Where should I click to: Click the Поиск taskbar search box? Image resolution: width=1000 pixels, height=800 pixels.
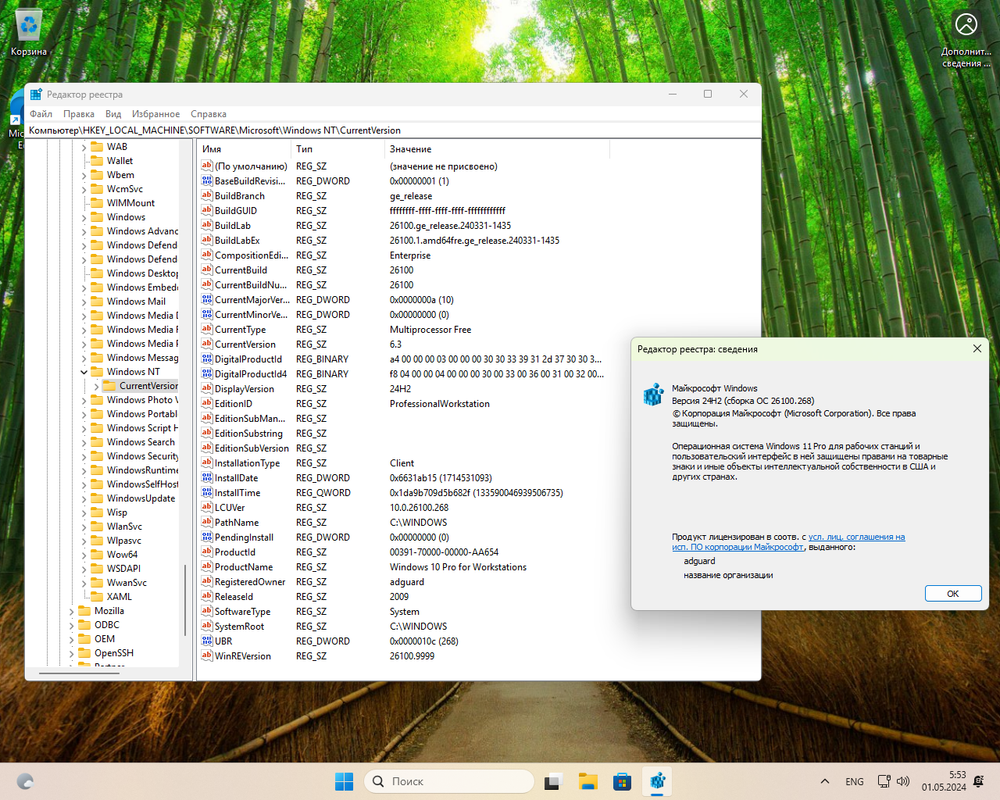449,781
